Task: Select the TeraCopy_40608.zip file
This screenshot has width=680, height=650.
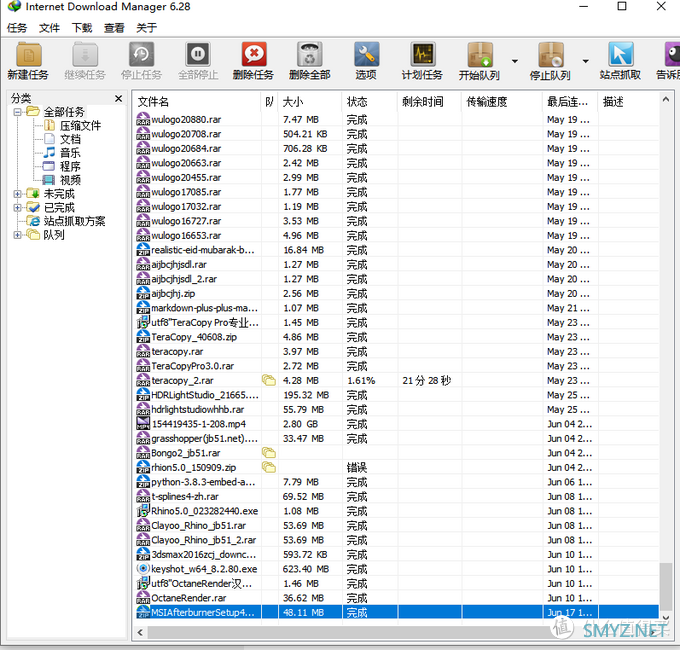Action: [194, 337]
